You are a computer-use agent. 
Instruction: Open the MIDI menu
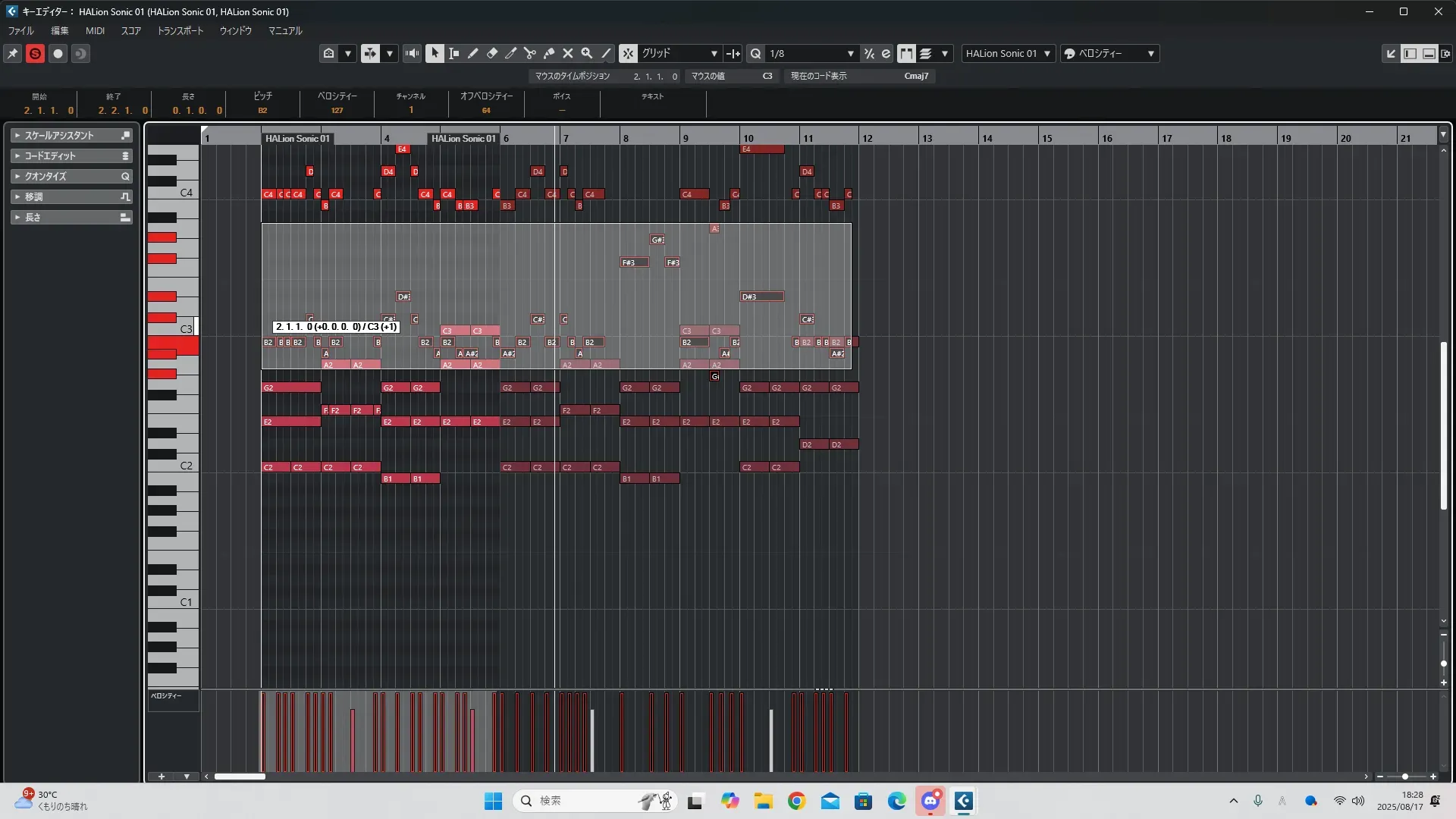[x=95, y=31]
